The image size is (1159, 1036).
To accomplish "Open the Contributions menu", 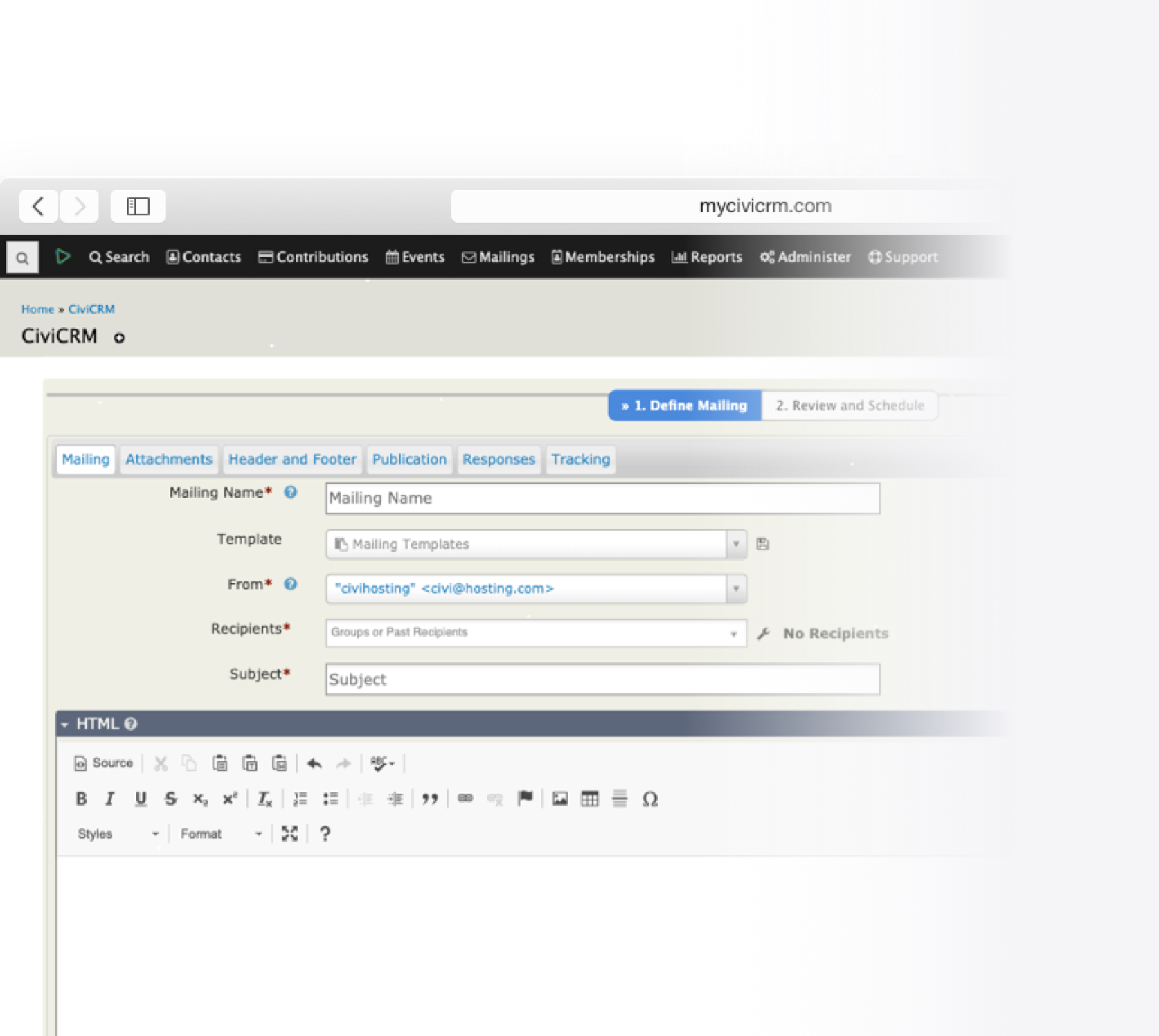I will click(x=313, y=257).
